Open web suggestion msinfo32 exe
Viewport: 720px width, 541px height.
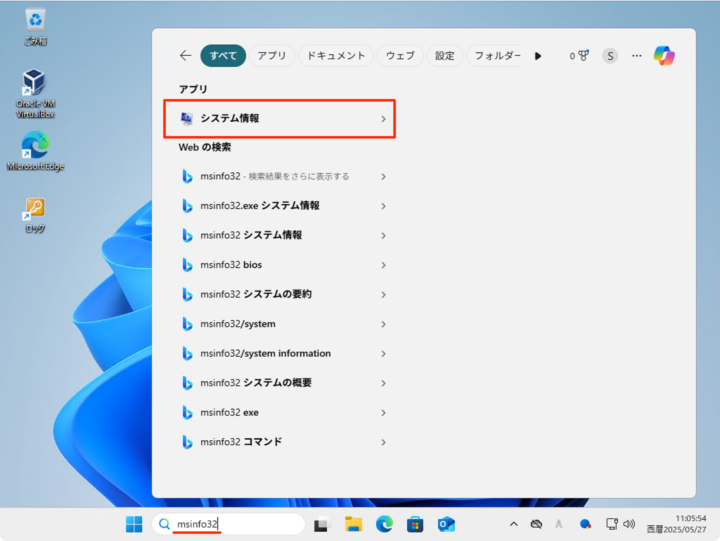[279, 412]
